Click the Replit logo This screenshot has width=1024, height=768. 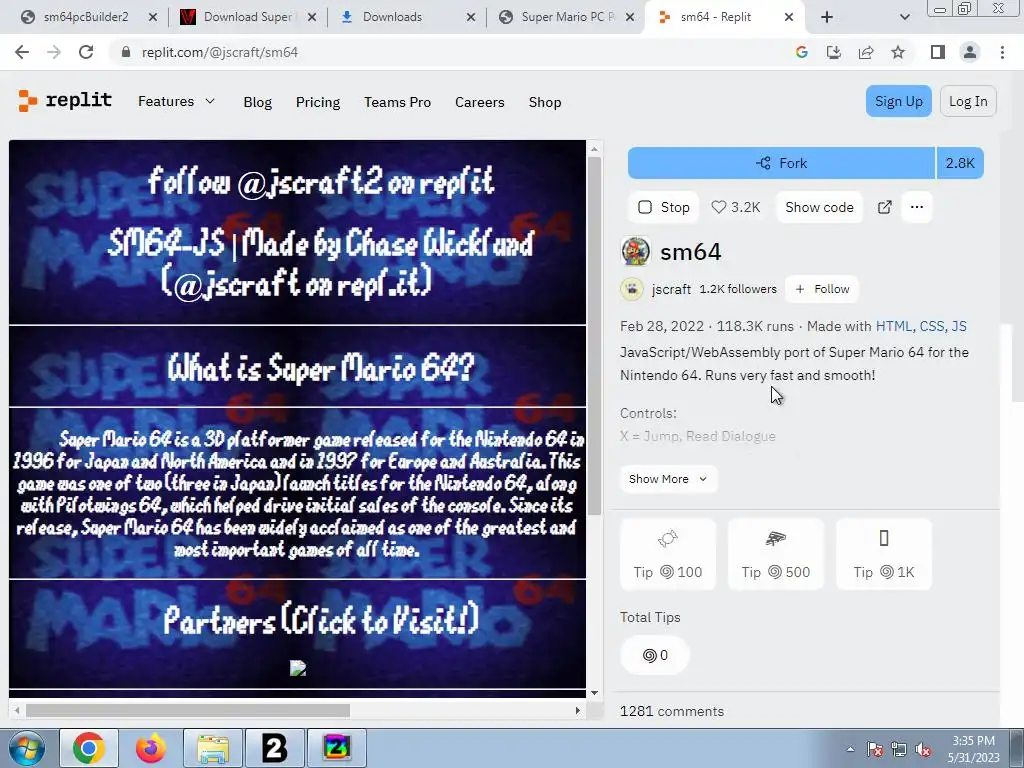[65, 101]
